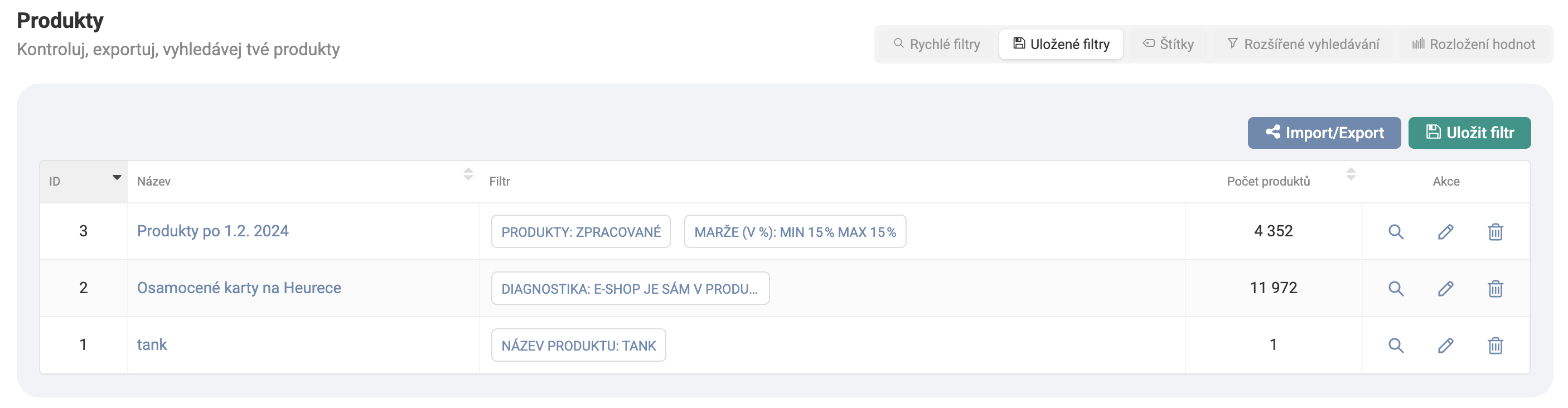
Task: Switch to Rychlé filtry tab
Action: point(936,45)
